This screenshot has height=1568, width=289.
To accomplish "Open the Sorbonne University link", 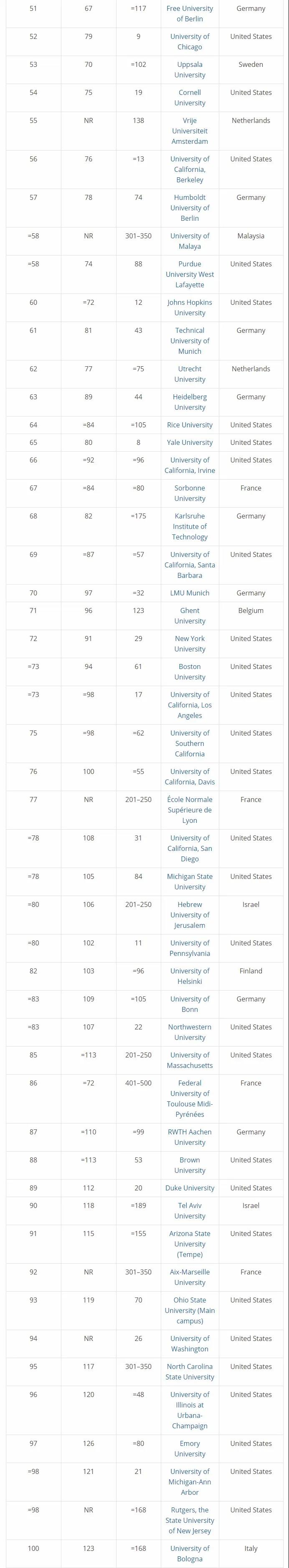I will [190, 493].
